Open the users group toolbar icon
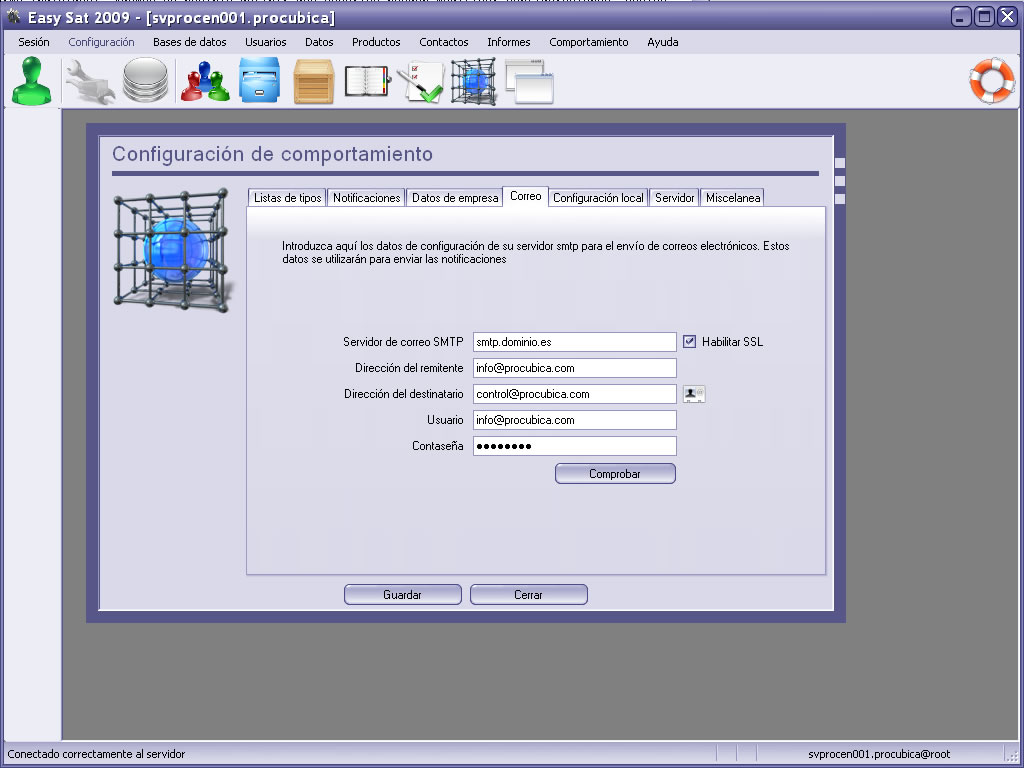The width and height of the screenshot is (1024, 768). [x=205, y=81]
